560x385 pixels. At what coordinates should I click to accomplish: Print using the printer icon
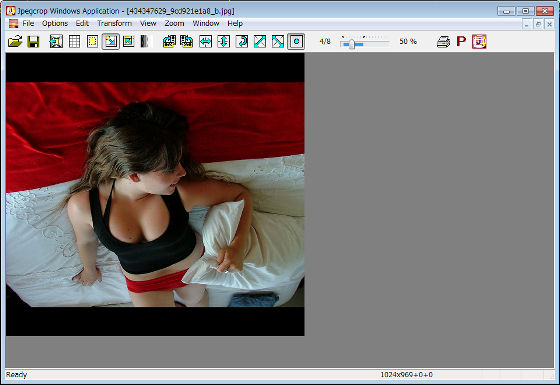click(443, 42)
